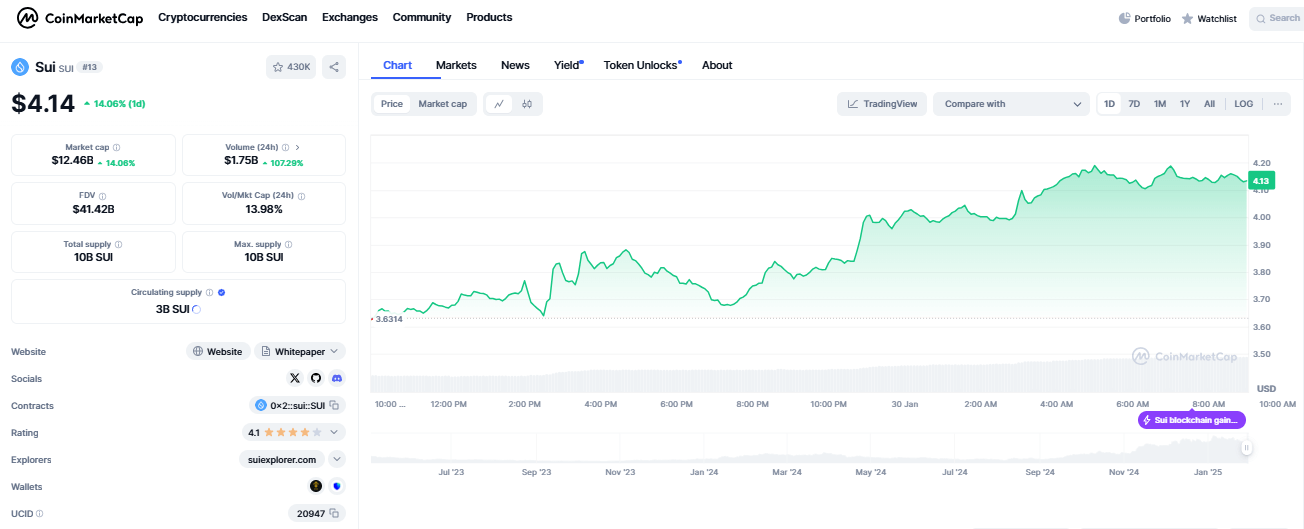Open chart in TradingView
Image resolution: width=1304 pixels, height=529 pixels.
[x=882, y=104]
